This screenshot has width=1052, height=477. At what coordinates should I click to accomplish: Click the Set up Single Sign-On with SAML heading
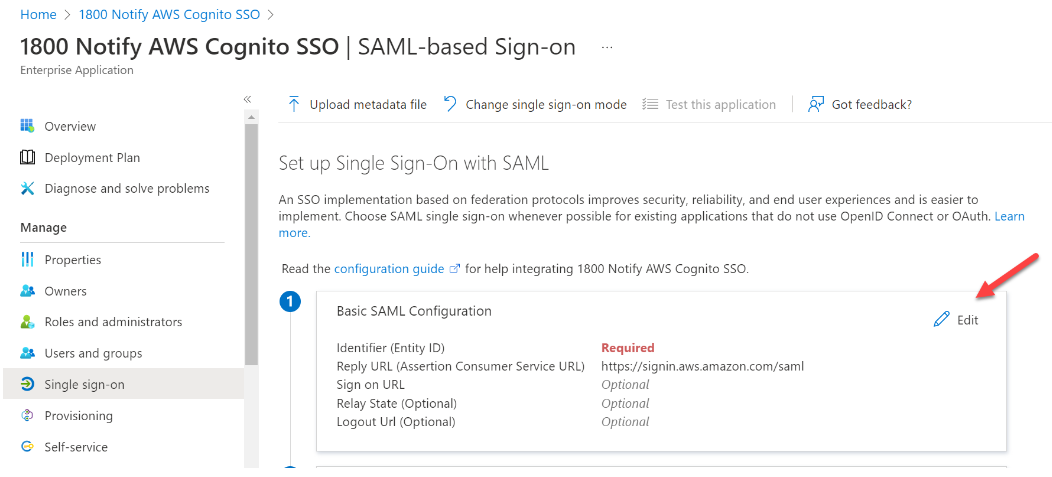tap(413, 163)
